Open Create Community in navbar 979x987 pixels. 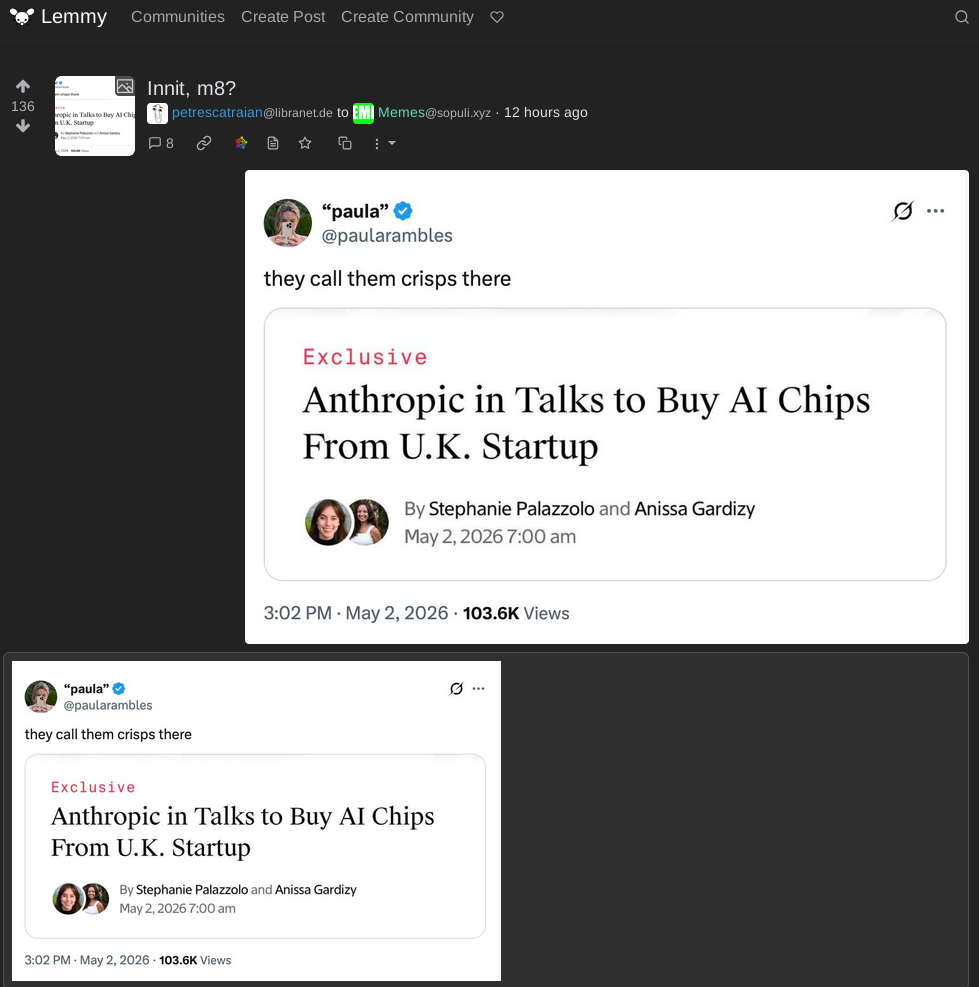[x=407, y=17]
